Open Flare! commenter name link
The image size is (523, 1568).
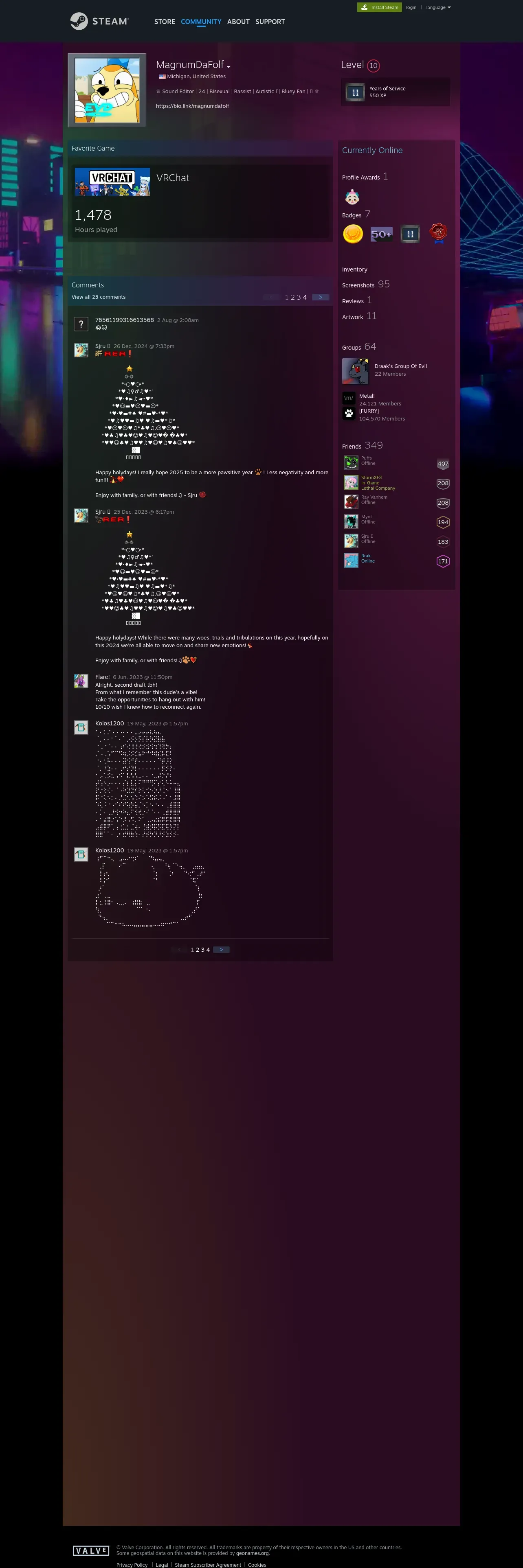(x=102, y=677)
